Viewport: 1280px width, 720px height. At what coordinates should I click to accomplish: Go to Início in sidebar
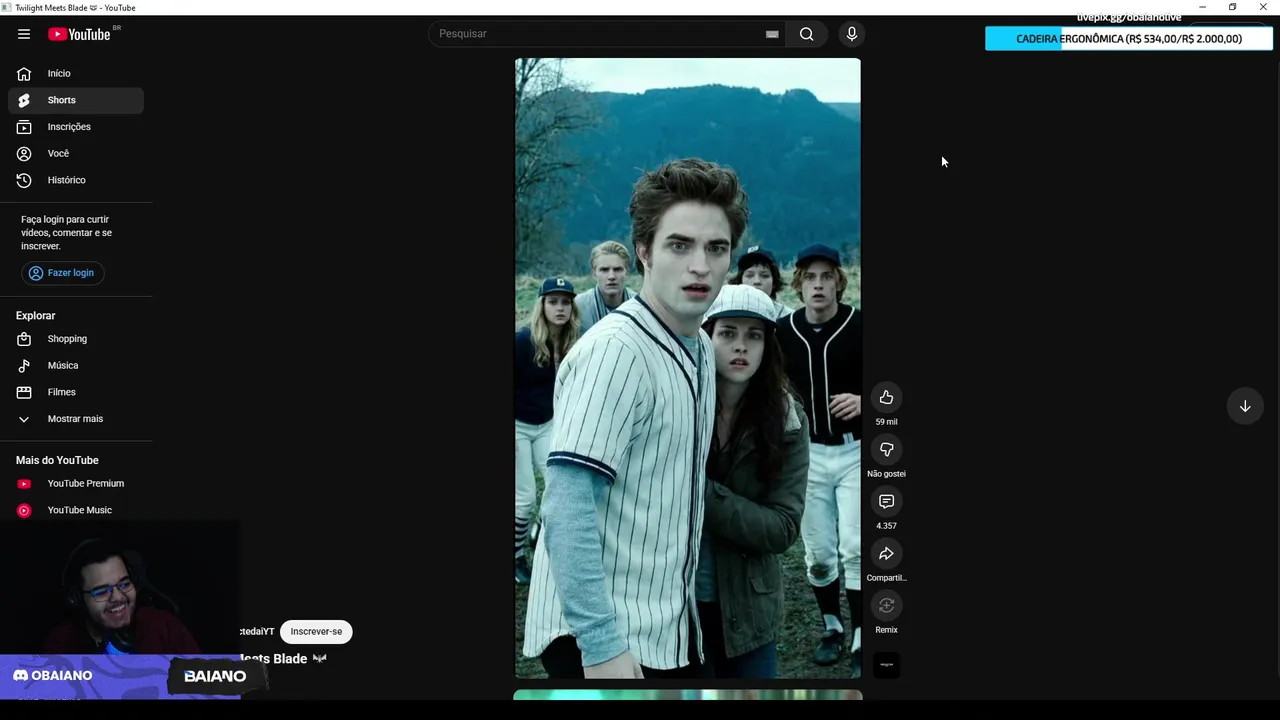click(x=76, y=73)
